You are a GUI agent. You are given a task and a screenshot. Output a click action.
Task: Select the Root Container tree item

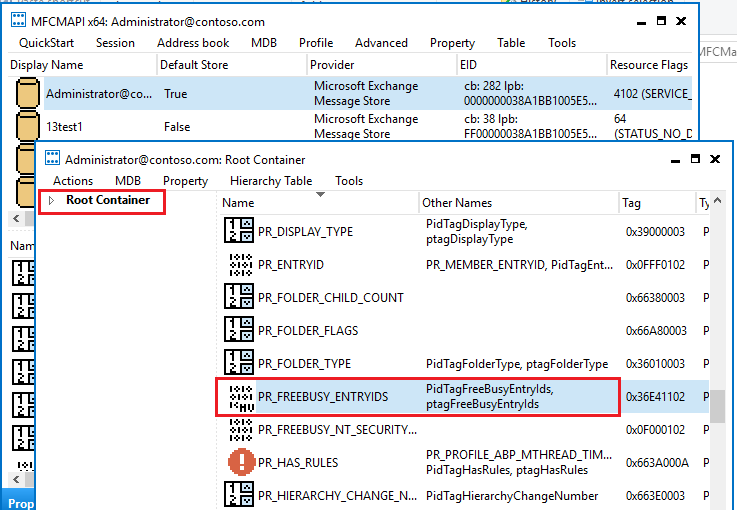(x=108, y=200)
